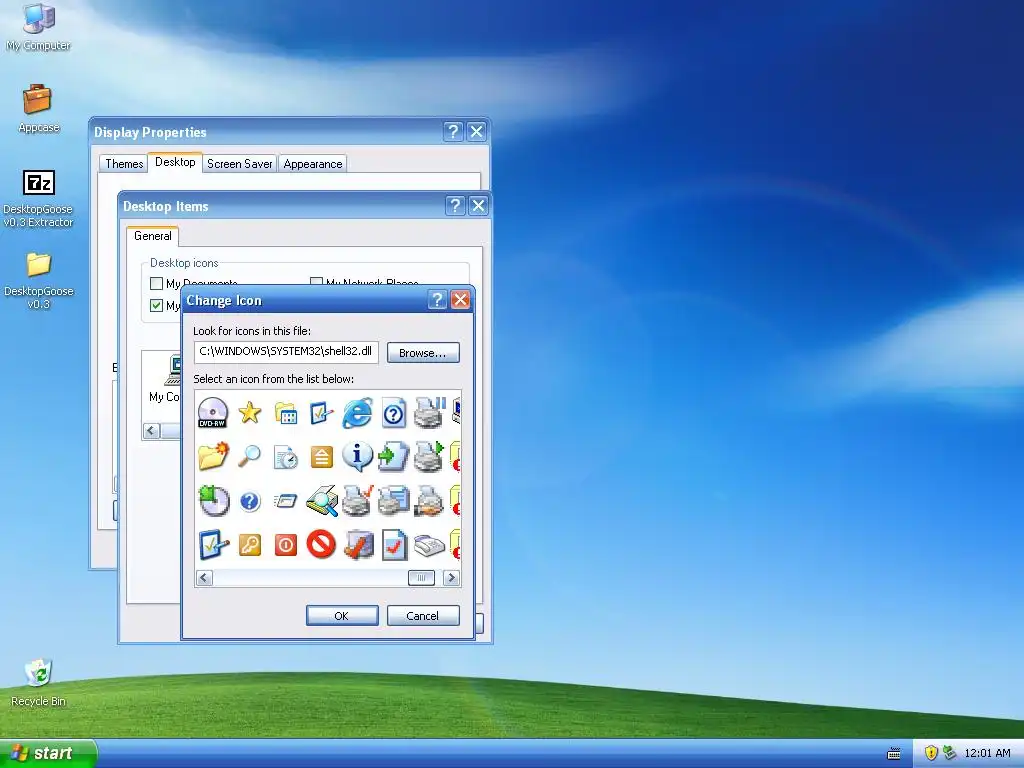This screenshot has height=768, width=1024.
Task: Select the Desktop tab in Display Properties
Action: pyautogui.click(x=175, y=162)
